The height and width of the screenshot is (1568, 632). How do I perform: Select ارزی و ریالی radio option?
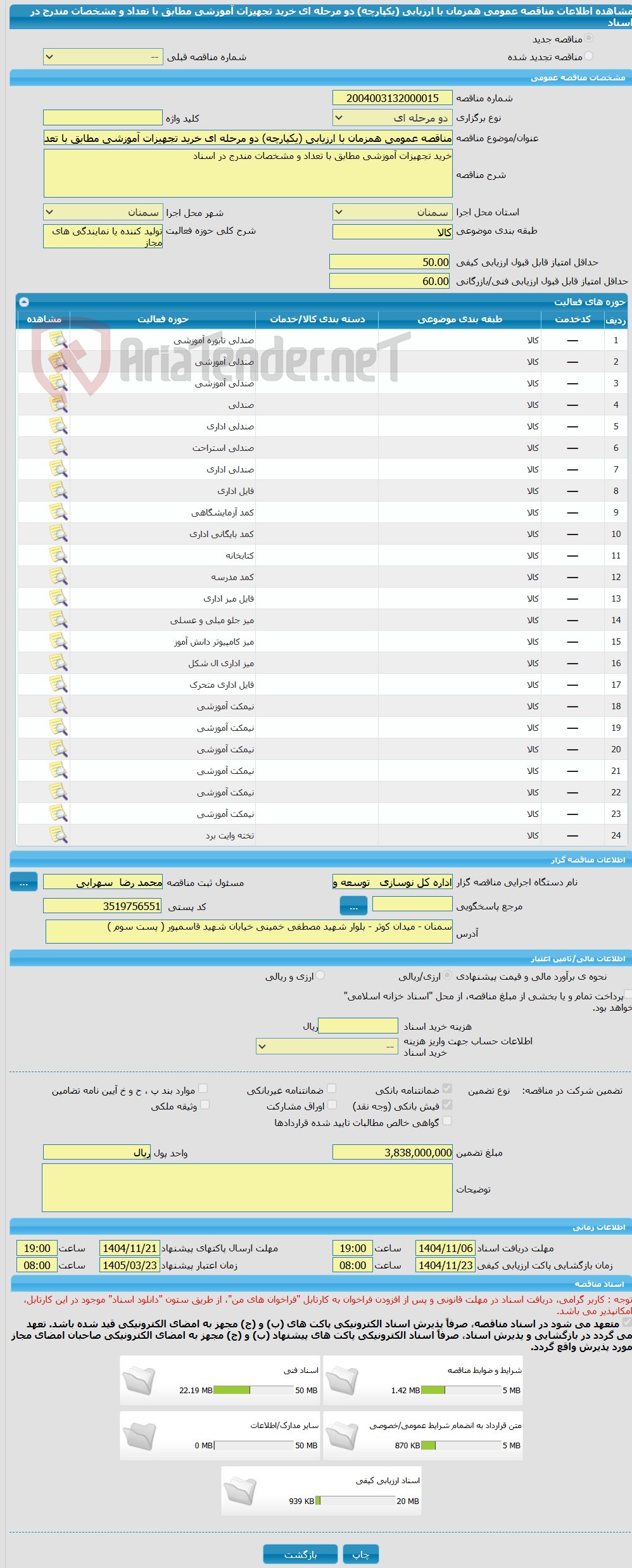[x=320, y=975]
